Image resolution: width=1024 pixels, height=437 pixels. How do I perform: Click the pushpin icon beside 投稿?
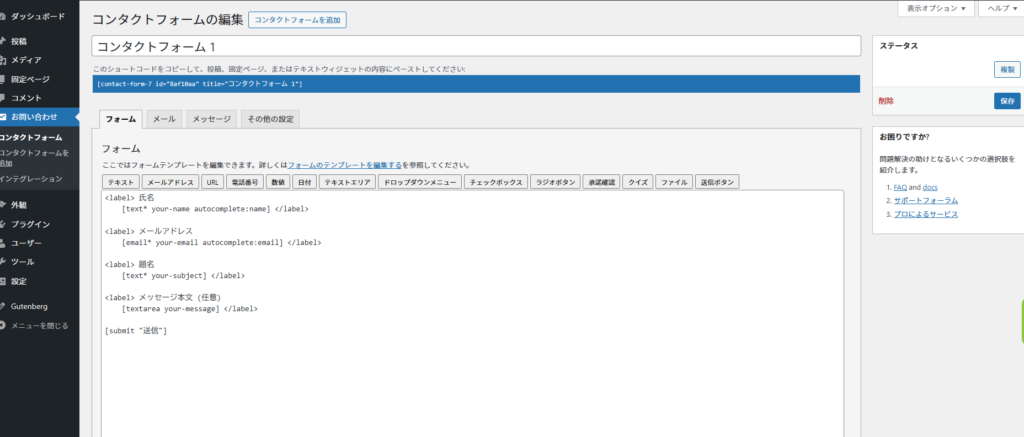tap(4, 42)
